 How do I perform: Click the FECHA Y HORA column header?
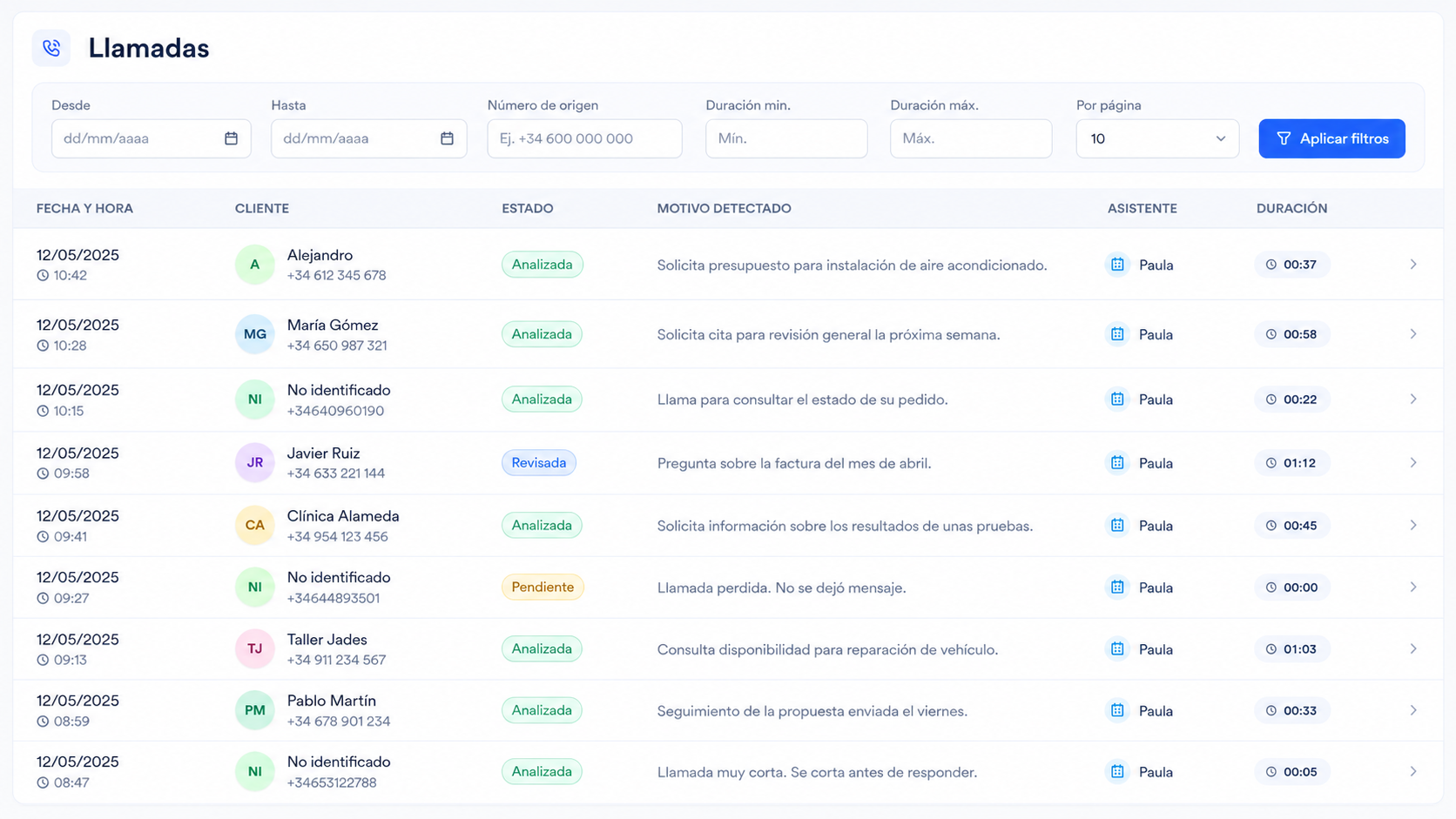coord(84,209)
